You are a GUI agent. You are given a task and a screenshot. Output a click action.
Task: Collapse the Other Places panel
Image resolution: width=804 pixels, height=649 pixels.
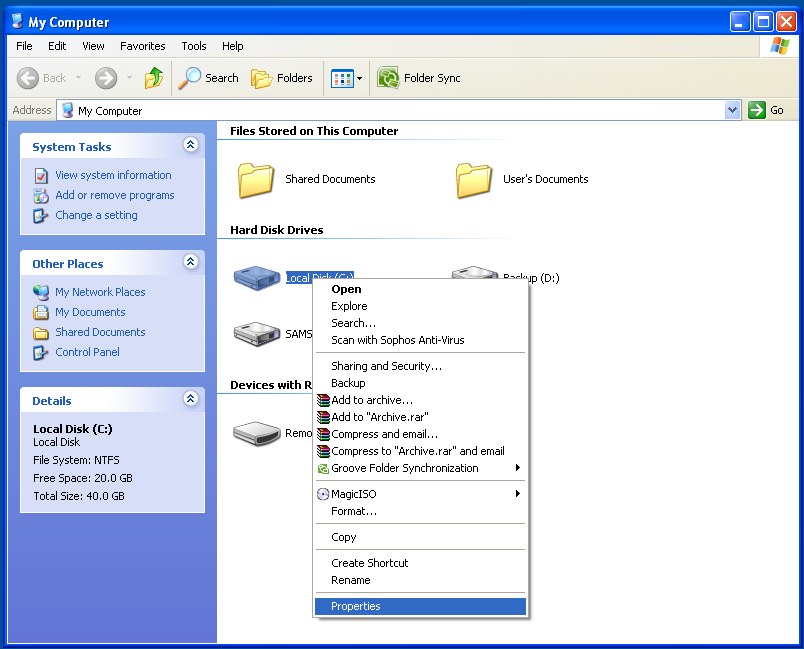pos(191,261)
